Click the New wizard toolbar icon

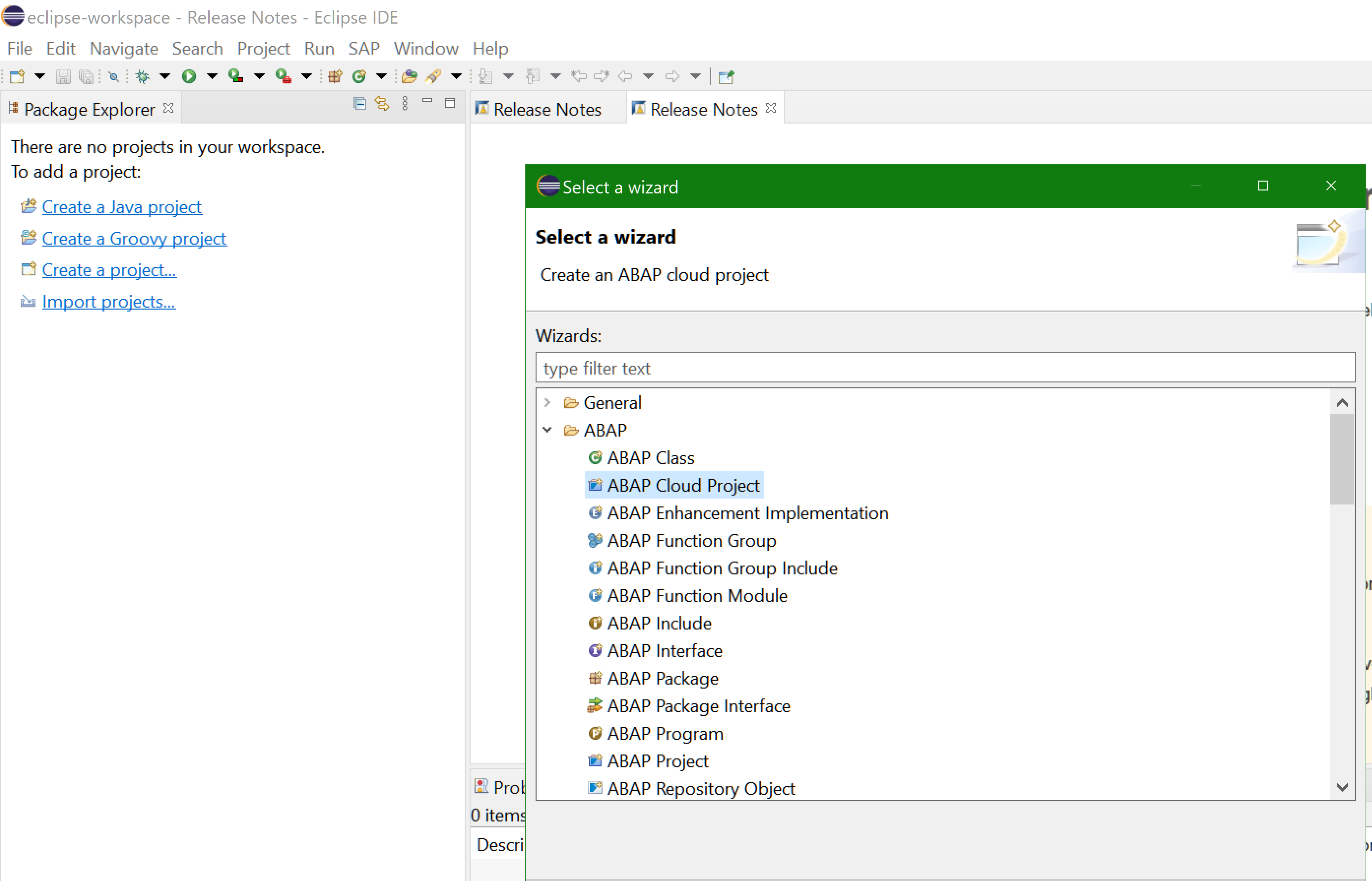[17, 76]
